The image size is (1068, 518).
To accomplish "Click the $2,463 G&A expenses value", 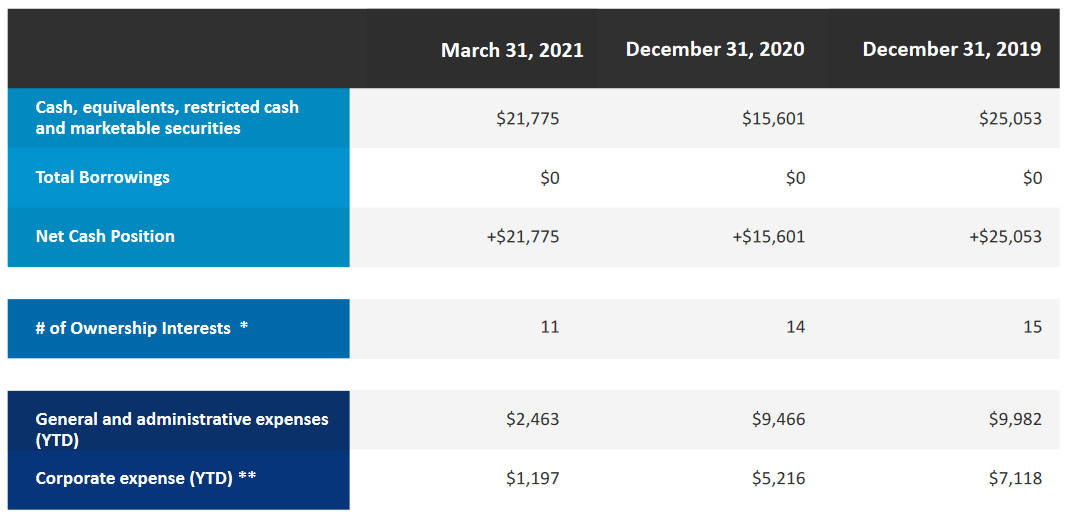I will [x=532, y=419].
